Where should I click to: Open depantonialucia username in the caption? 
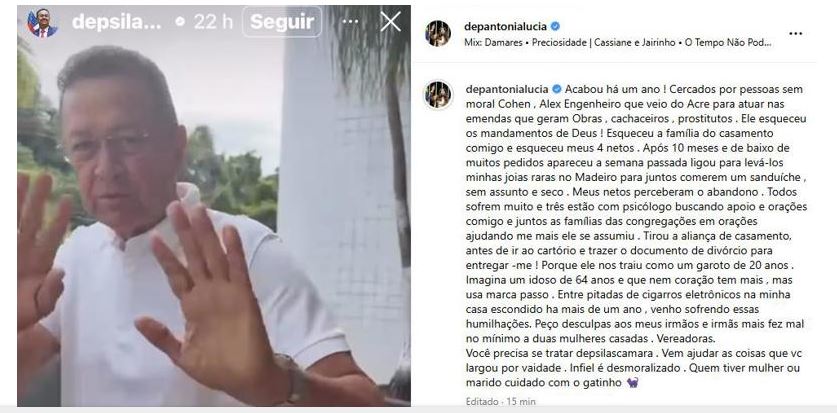click(x=507, y=89)
